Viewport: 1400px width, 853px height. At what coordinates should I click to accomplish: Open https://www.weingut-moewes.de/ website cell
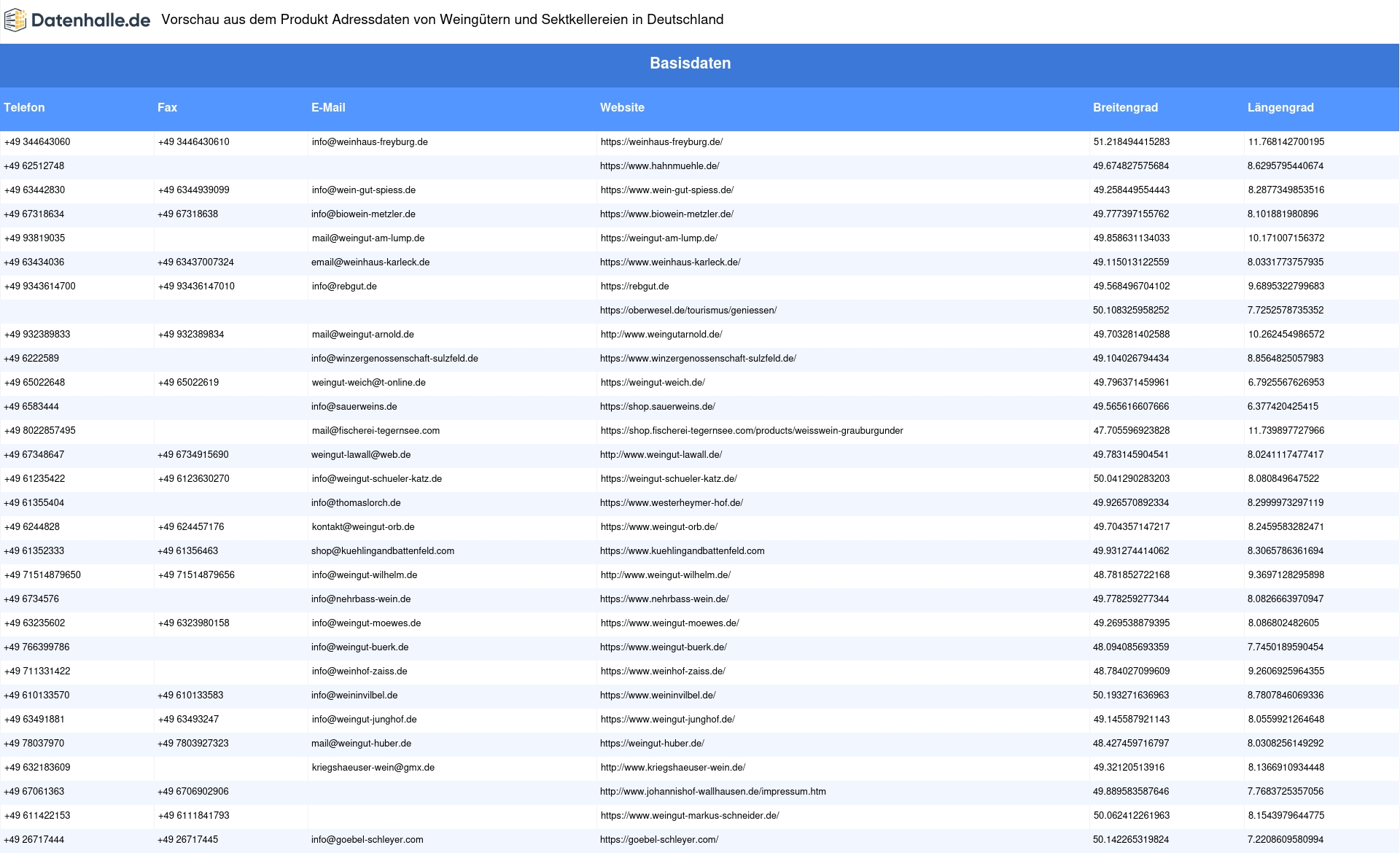tap(669, 623)
